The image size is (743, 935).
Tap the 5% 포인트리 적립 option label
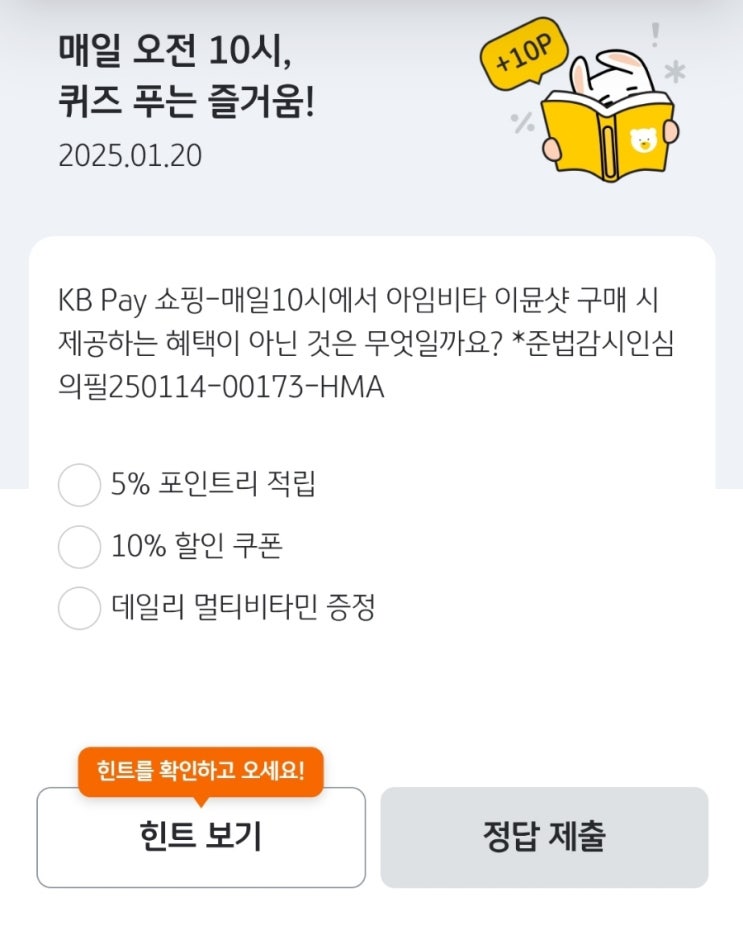tap(214, 485)
